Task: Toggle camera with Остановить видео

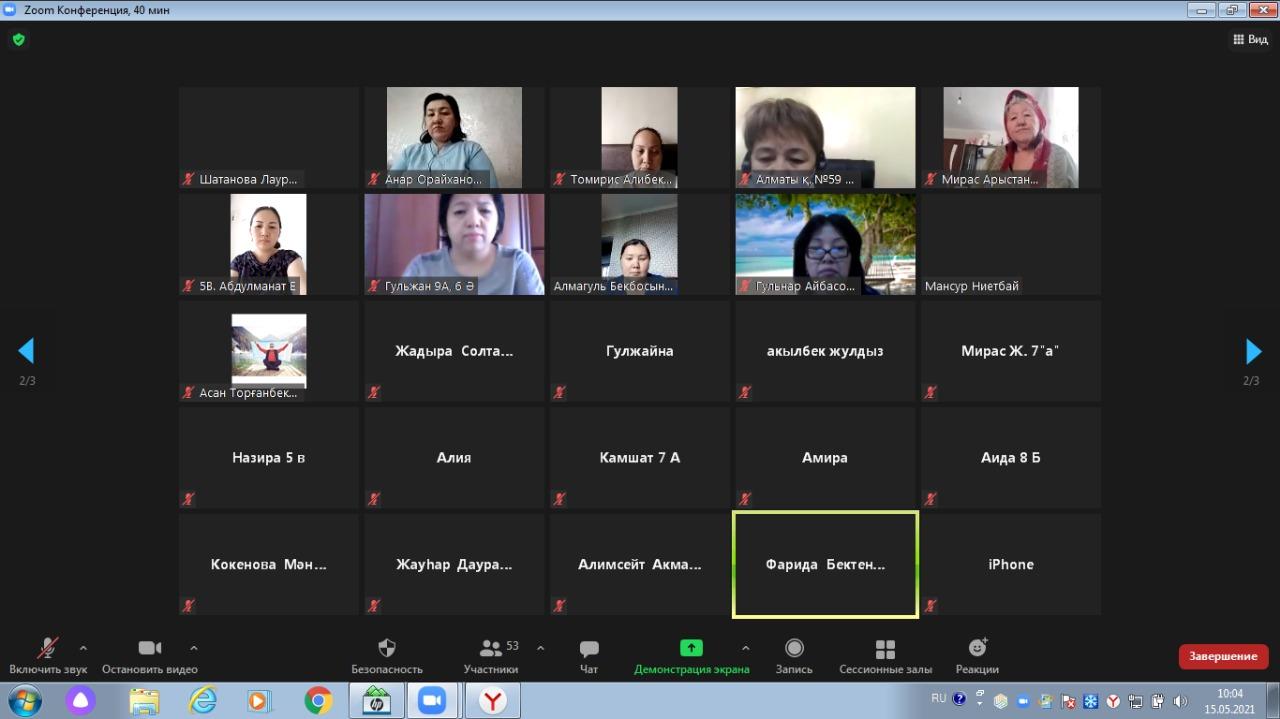Action: (x=150, y=649)
